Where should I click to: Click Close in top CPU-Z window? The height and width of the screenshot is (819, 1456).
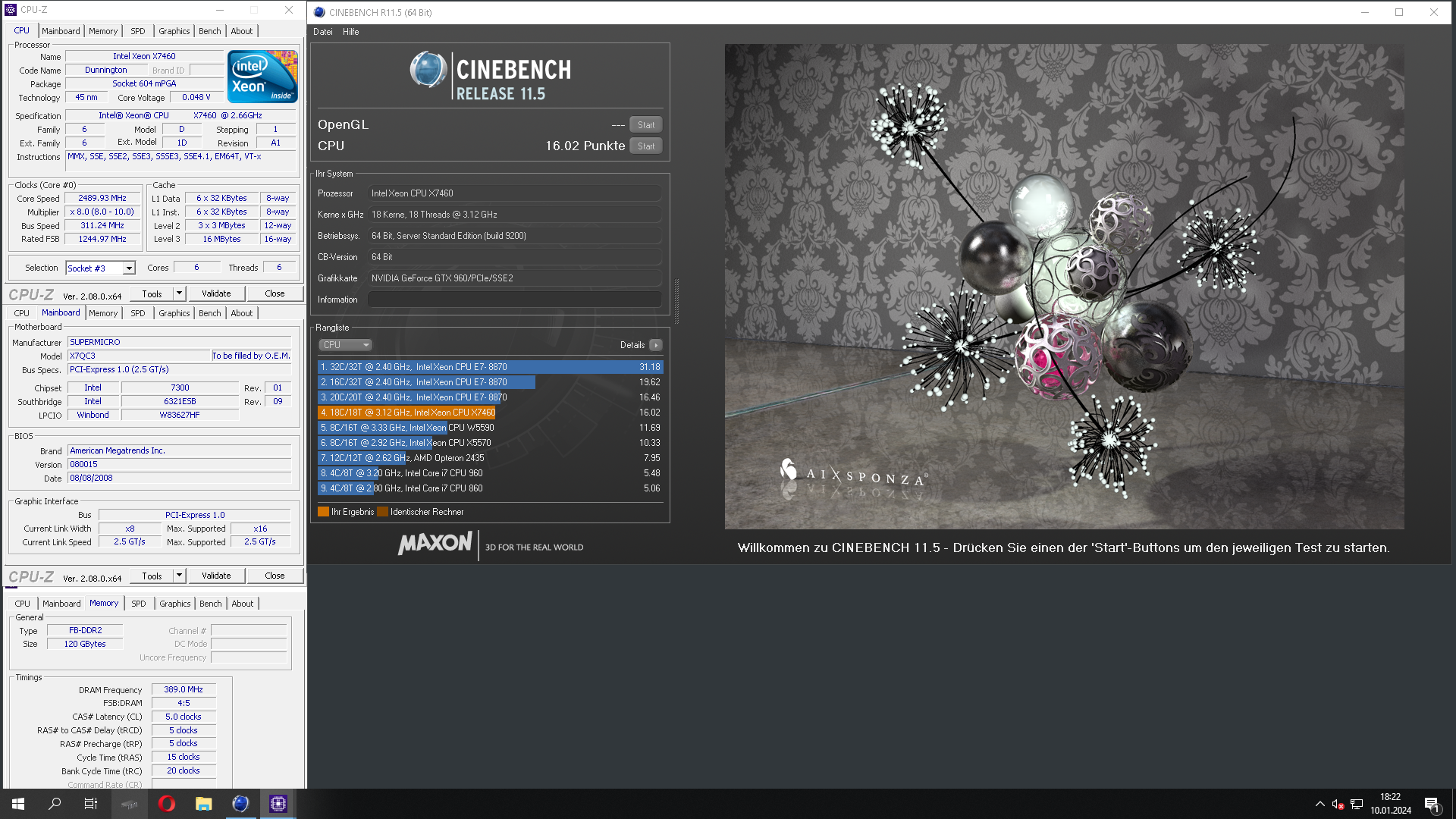tap(275, 293)
